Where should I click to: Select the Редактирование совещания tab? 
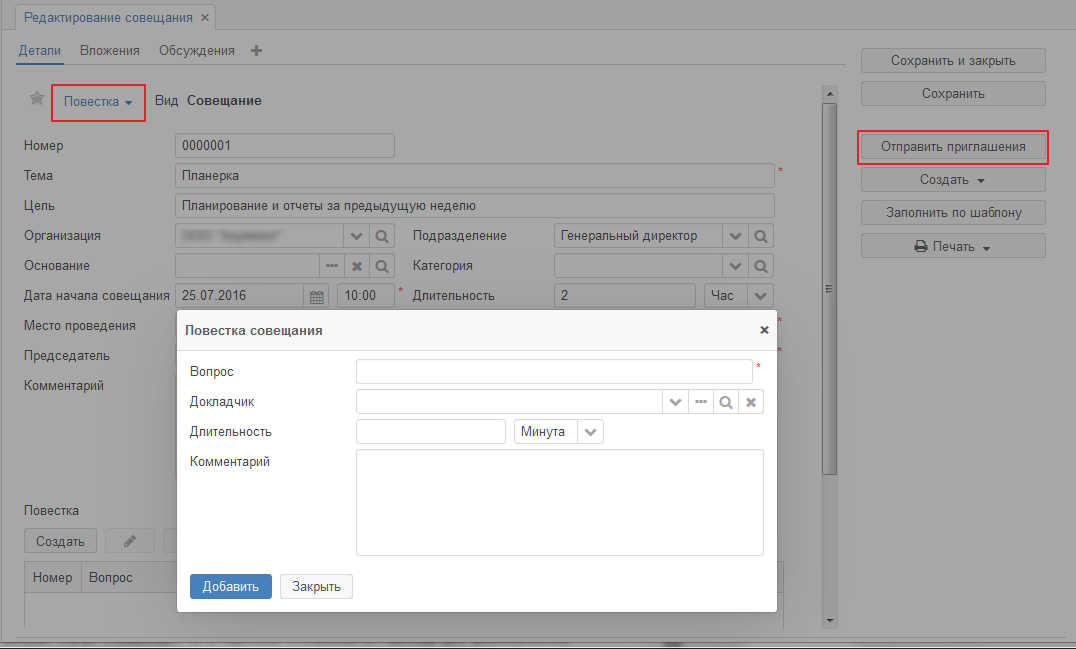[108, 18]
